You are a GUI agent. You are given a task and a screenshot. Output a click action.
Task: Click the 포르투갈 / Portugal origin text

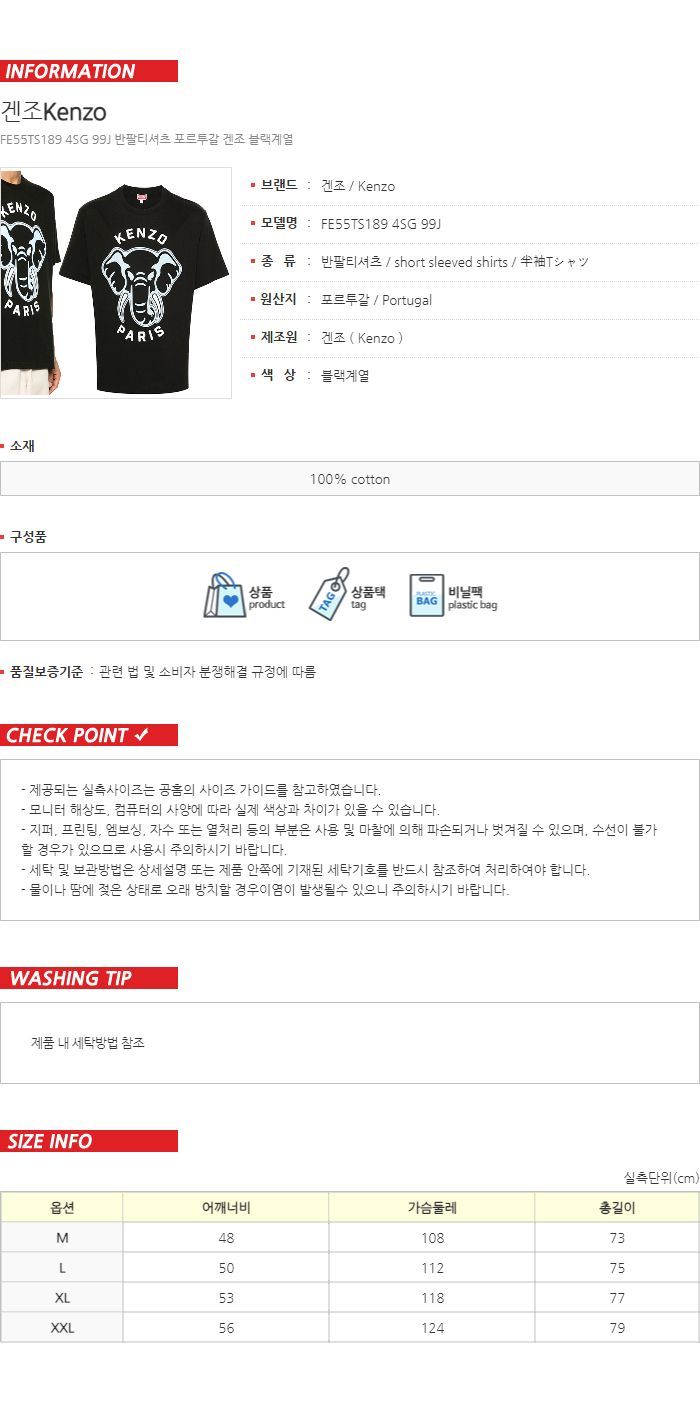click(376, 300)
